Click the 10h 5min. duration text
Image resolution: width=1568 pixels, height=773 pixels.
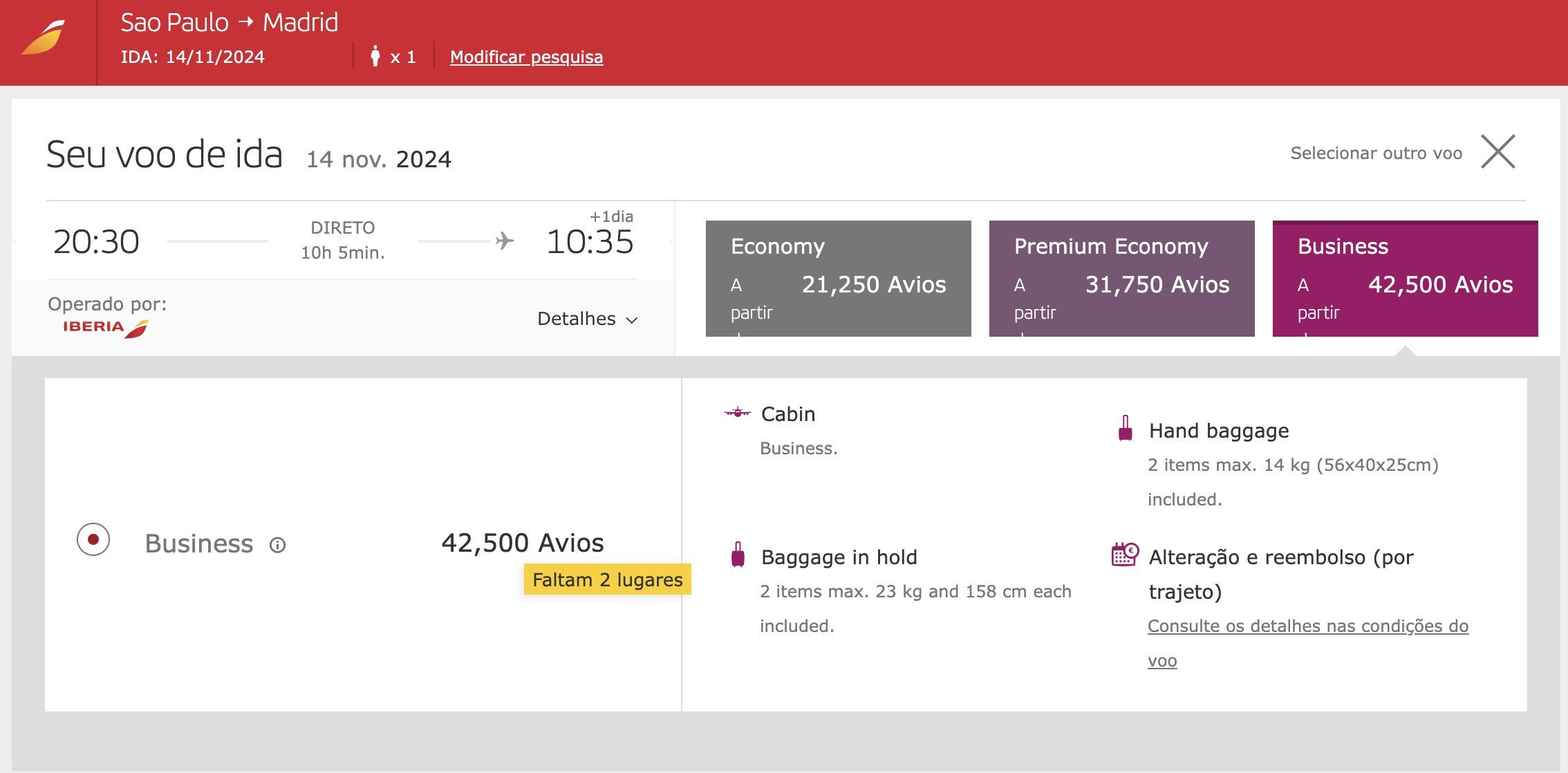[x=342, y=253]
